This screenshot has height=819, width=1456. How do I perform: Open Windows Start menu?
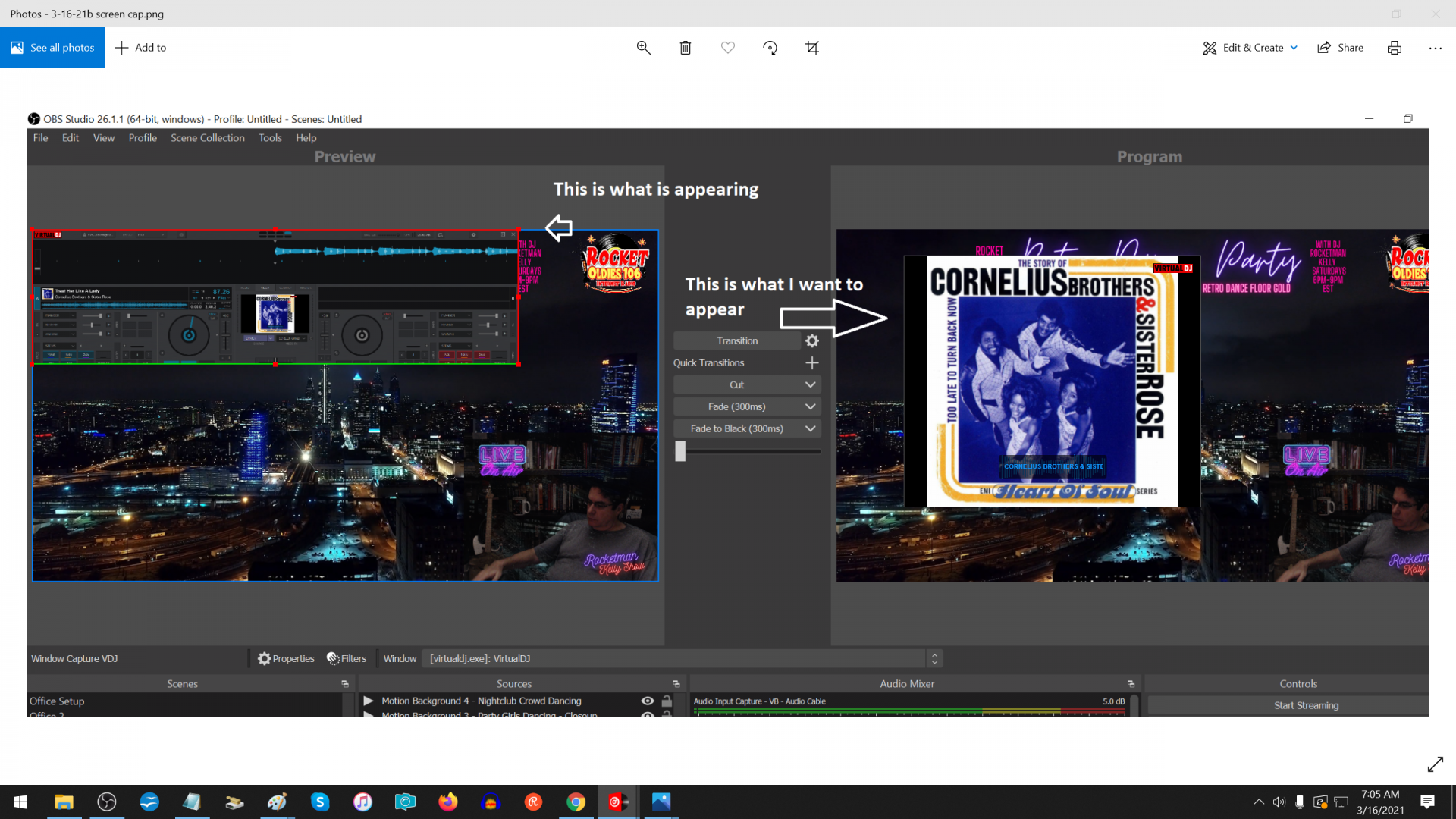(20, 802)
